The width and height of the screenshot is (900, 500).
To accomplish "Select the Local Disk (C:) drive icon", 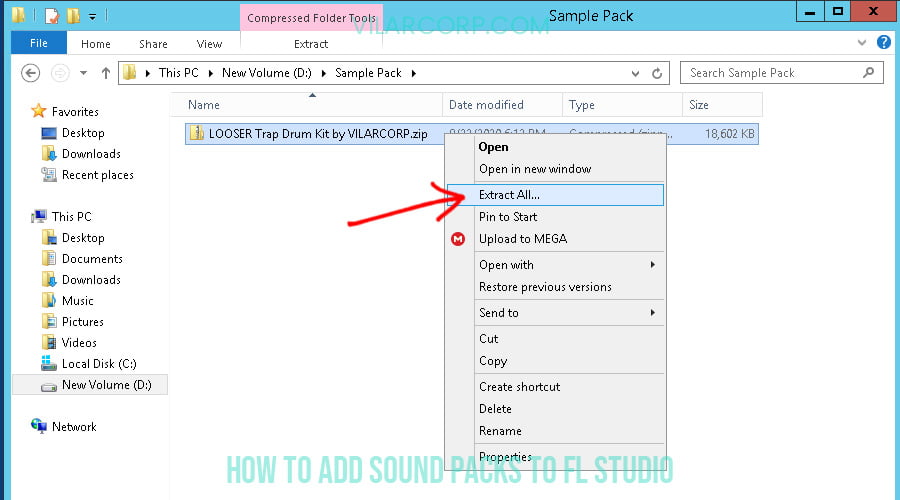I will click(49, 364).
